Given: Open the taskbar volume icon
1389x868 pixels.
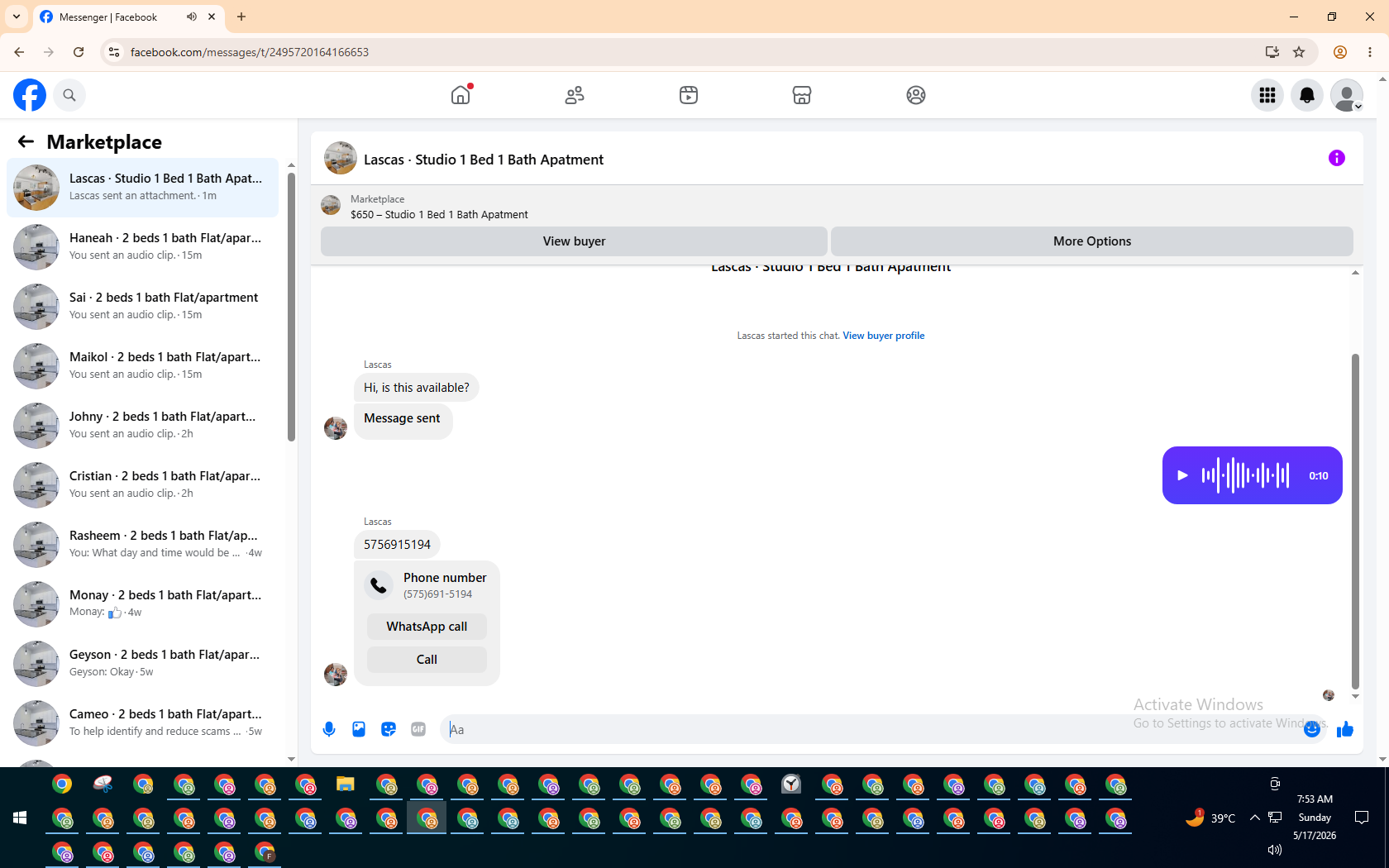Looking at the screenshot, I should click(x=1275, y=850).
